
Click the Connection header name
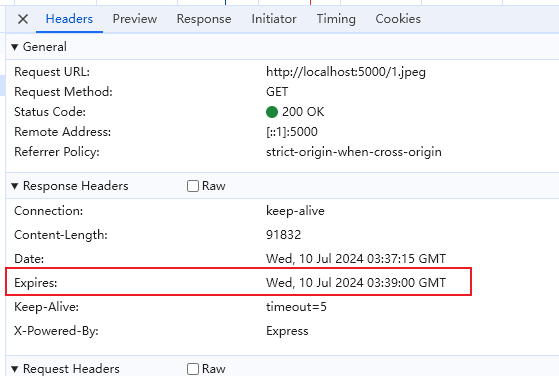click(x=48, y=211)
